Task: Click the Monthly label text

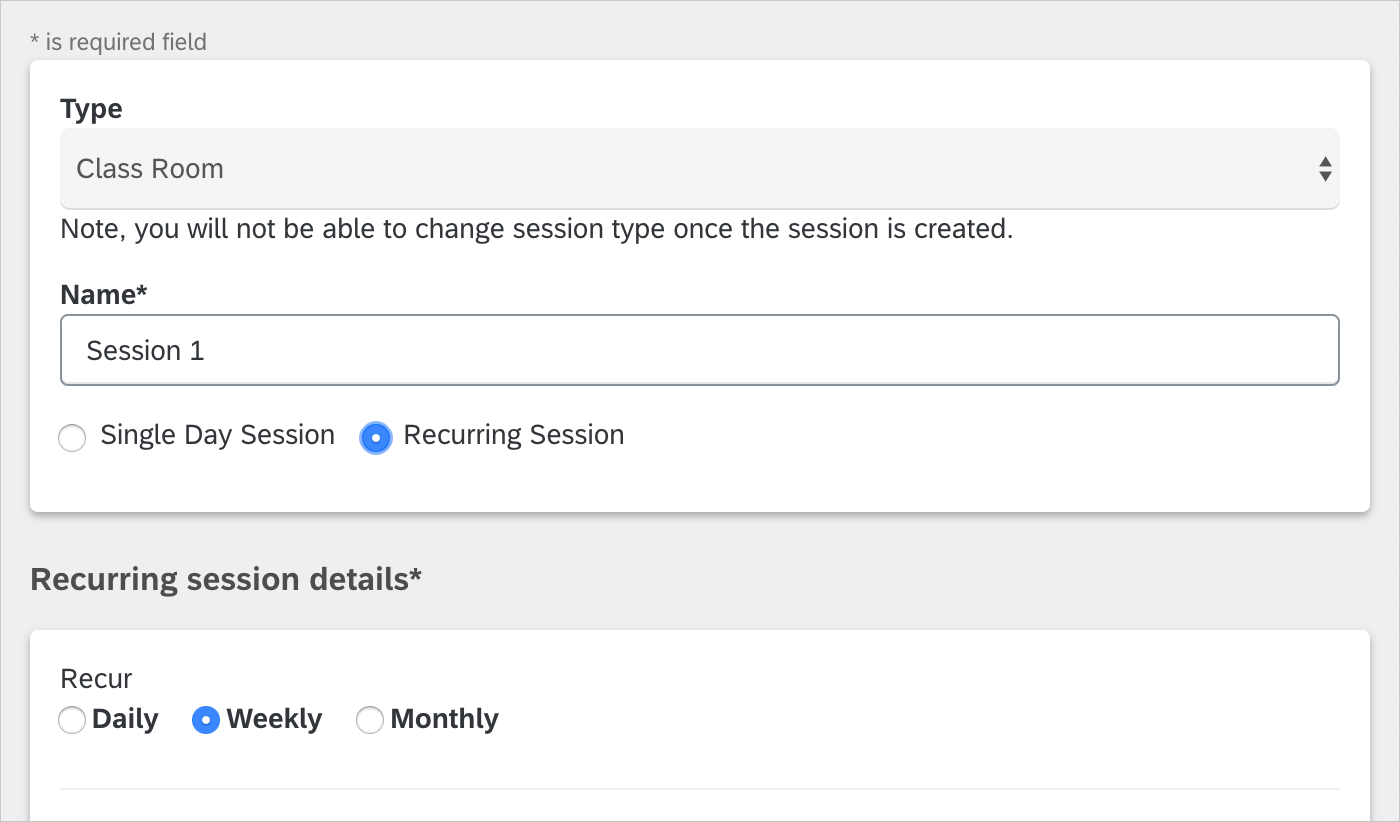Action: click(445, 719)
